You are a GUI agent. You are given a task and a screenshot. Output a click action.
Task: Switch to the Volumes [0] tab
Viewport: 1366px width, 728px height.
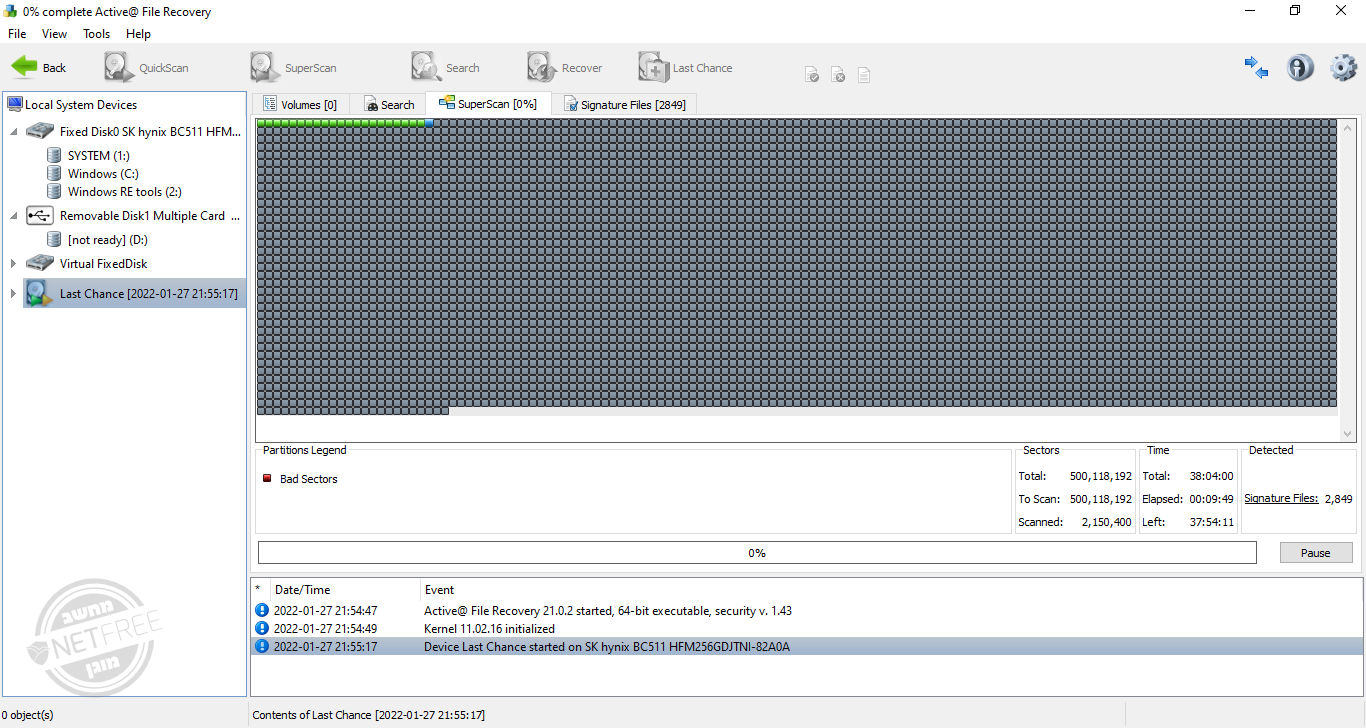tap(300, 104)
